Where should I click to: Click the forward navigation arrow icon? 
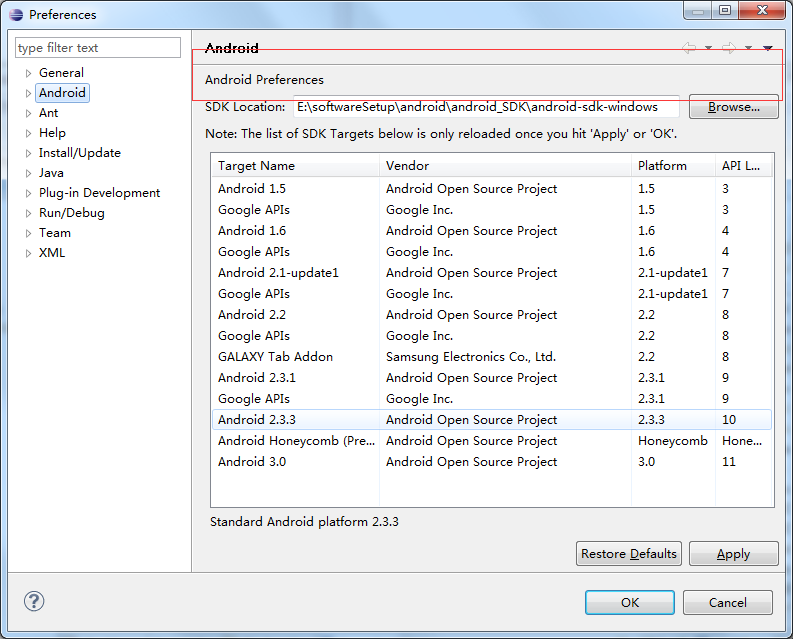(x=729, y=48)
